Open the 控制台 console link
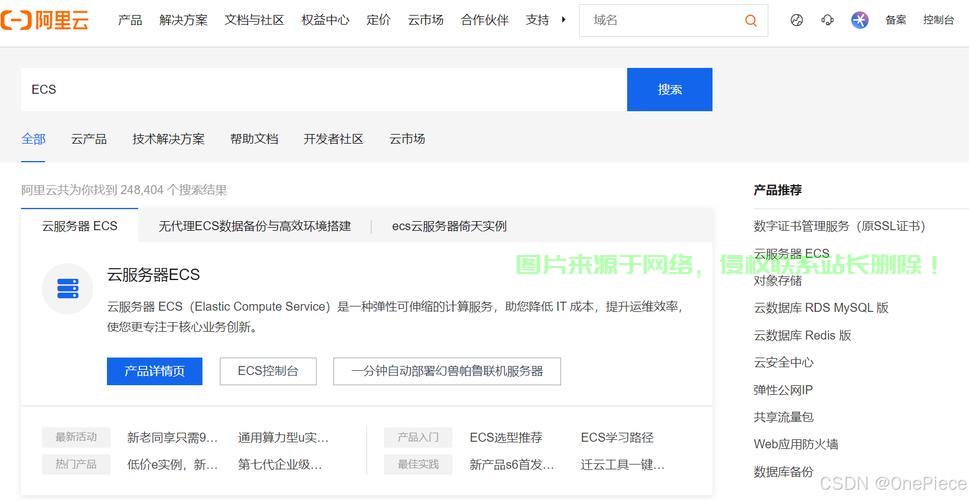Image resolution: width=969 pixels, height=500 pixels. [x=939, y=20]
